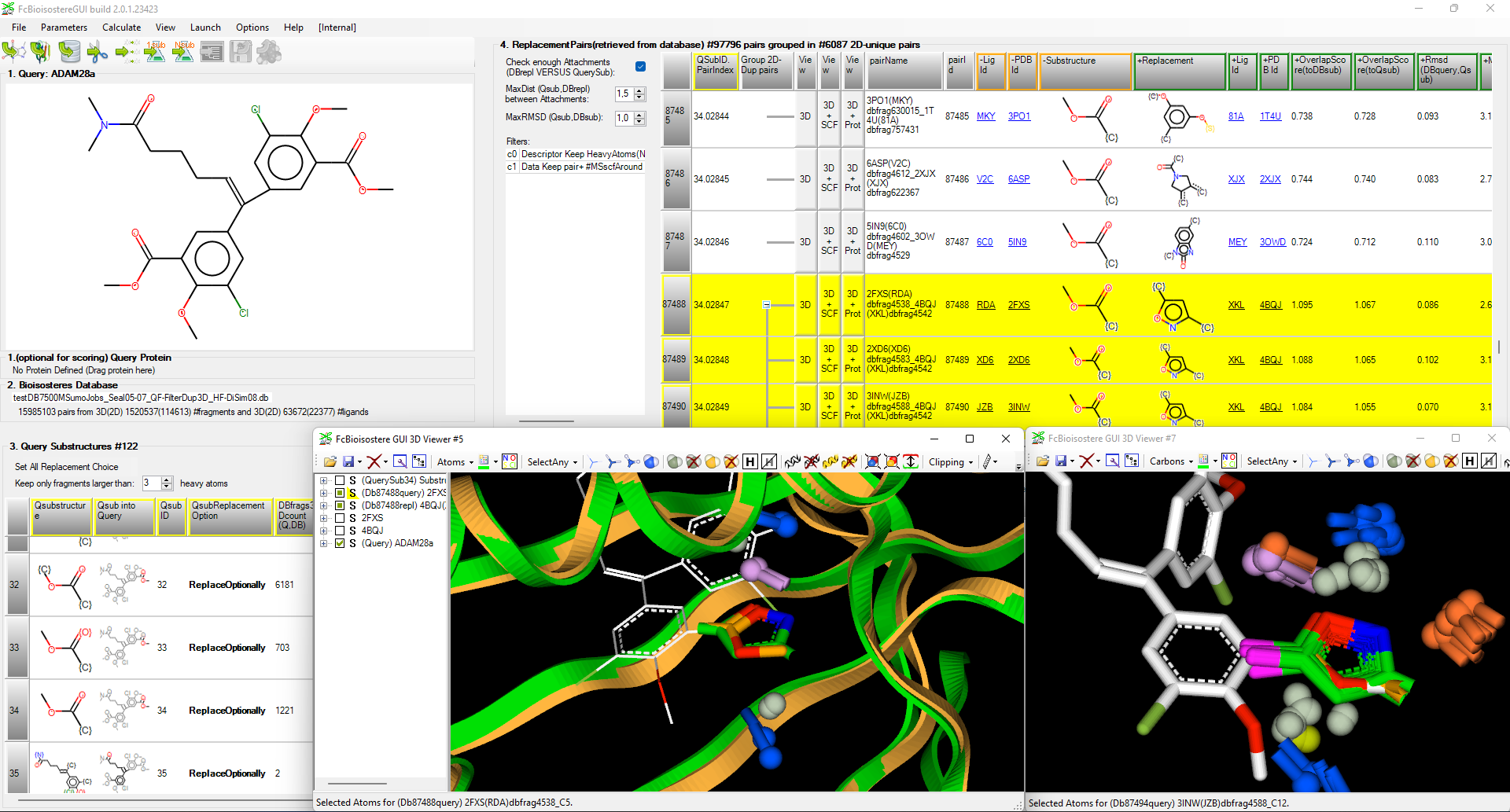Screen dimensions: 1510x812
Task: Open the Clipping dropdown in Viewer #5
Action: click(x=950, y=462)
